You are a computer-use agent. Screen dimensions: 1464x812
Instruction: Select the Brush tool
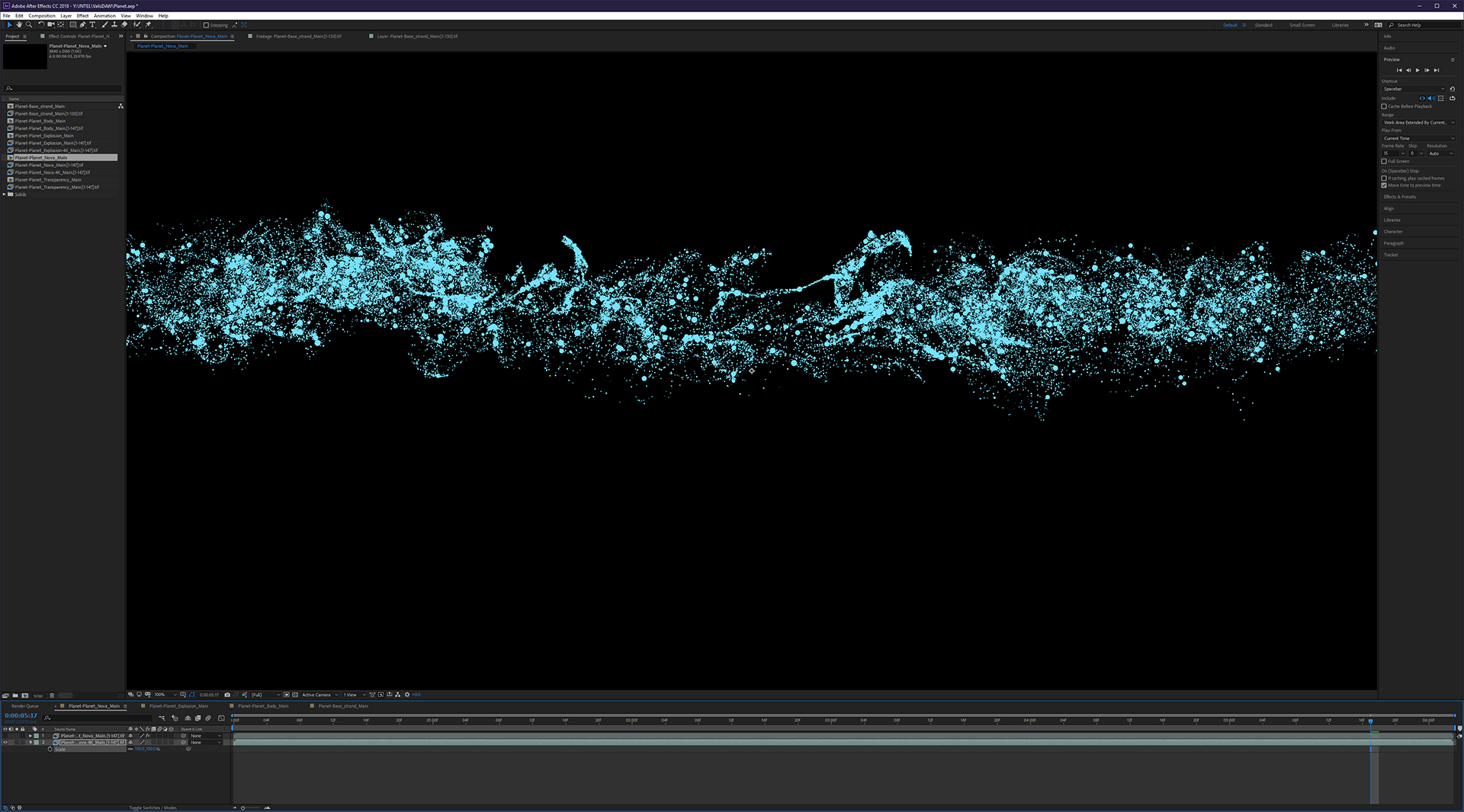coord(104,24)
